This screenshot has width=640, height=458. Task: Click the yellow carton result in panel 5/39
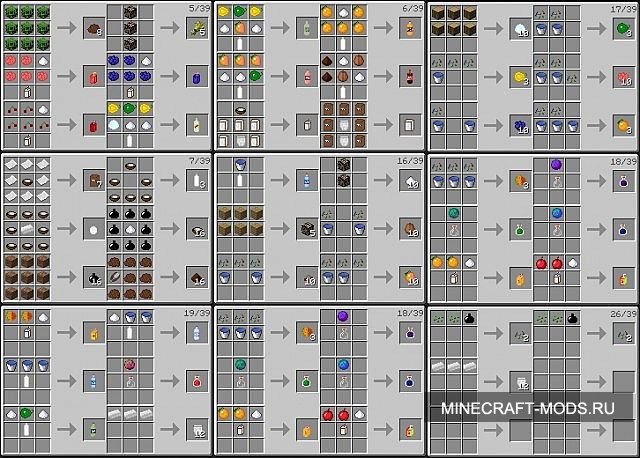click(x=197, y=125)
